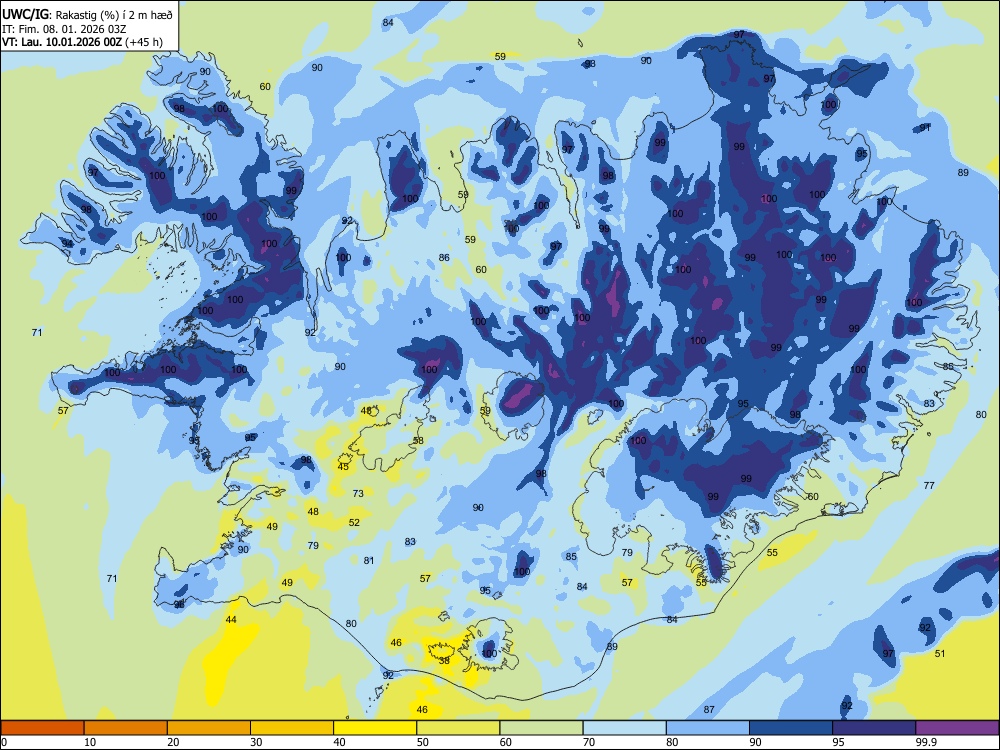Click the map value '52'
Image resolution: width=1000 pixels, height=750 pixels.
354,522
